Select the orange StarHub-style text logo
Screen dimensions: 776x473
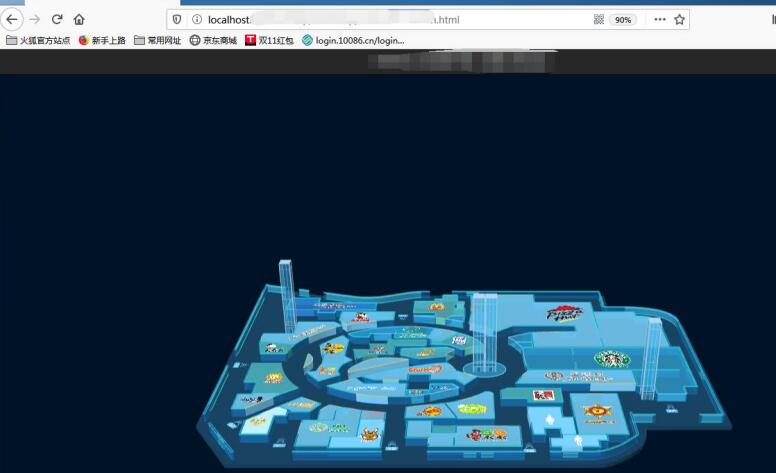click(425, 369)
